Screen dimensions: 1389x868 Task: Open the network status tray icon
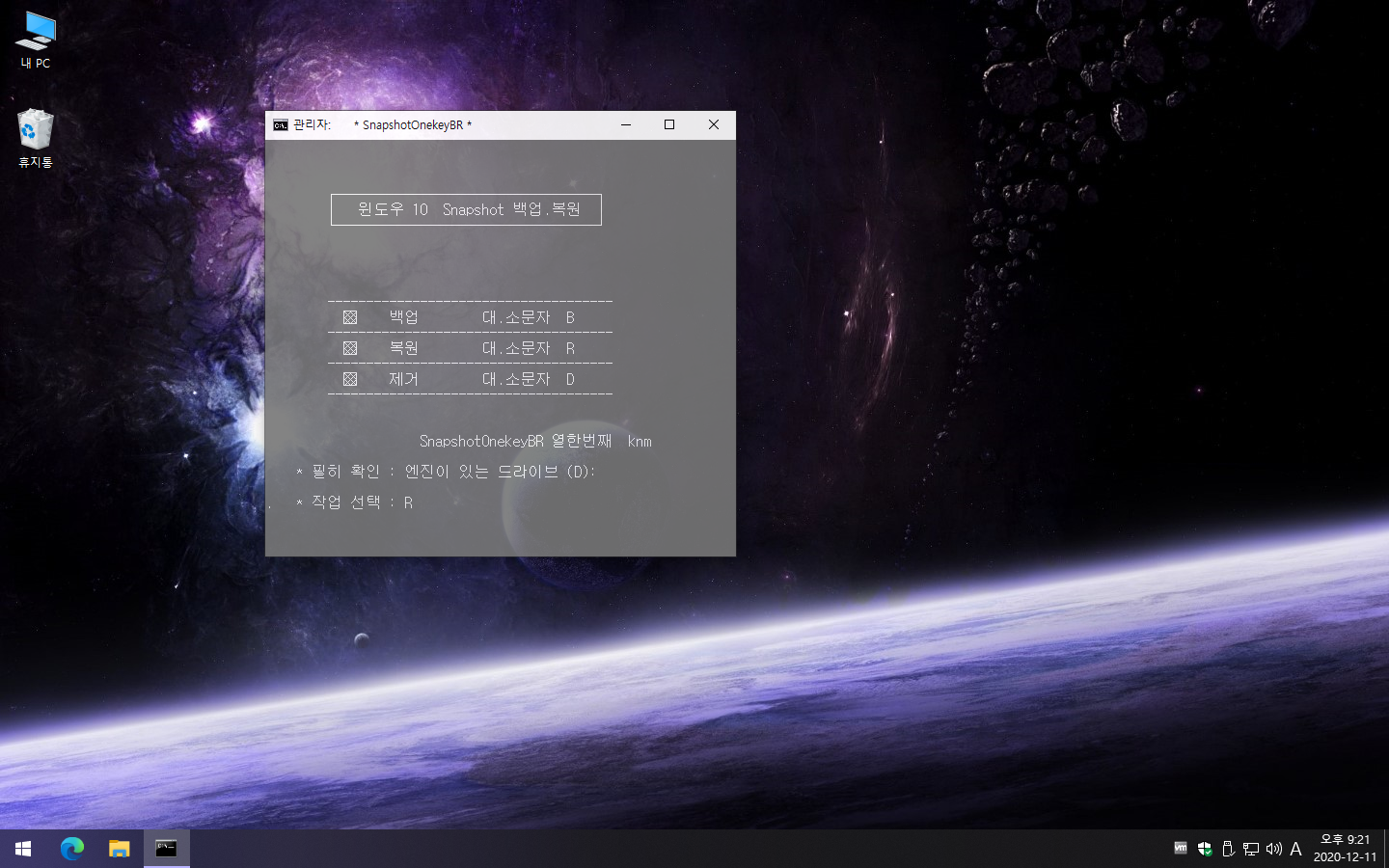tap(1251, 849)
